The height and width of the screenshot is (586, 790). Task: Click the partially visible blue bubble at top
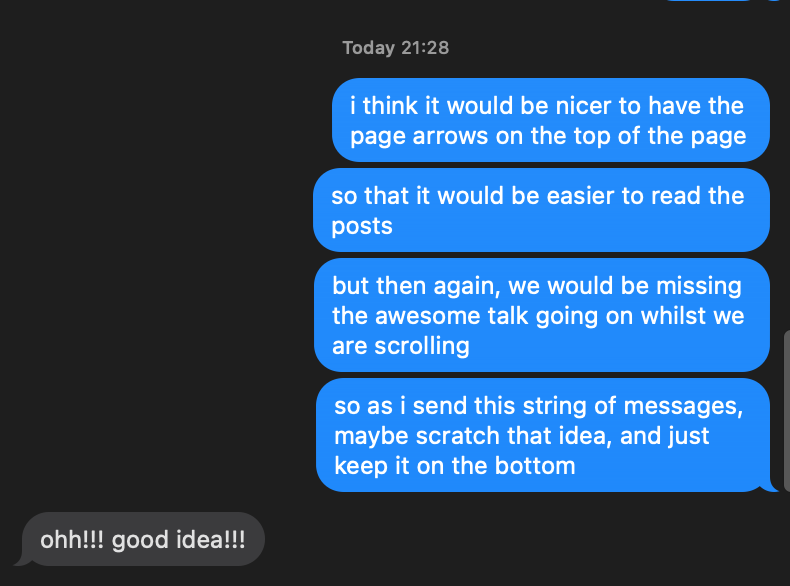point(710,2)
